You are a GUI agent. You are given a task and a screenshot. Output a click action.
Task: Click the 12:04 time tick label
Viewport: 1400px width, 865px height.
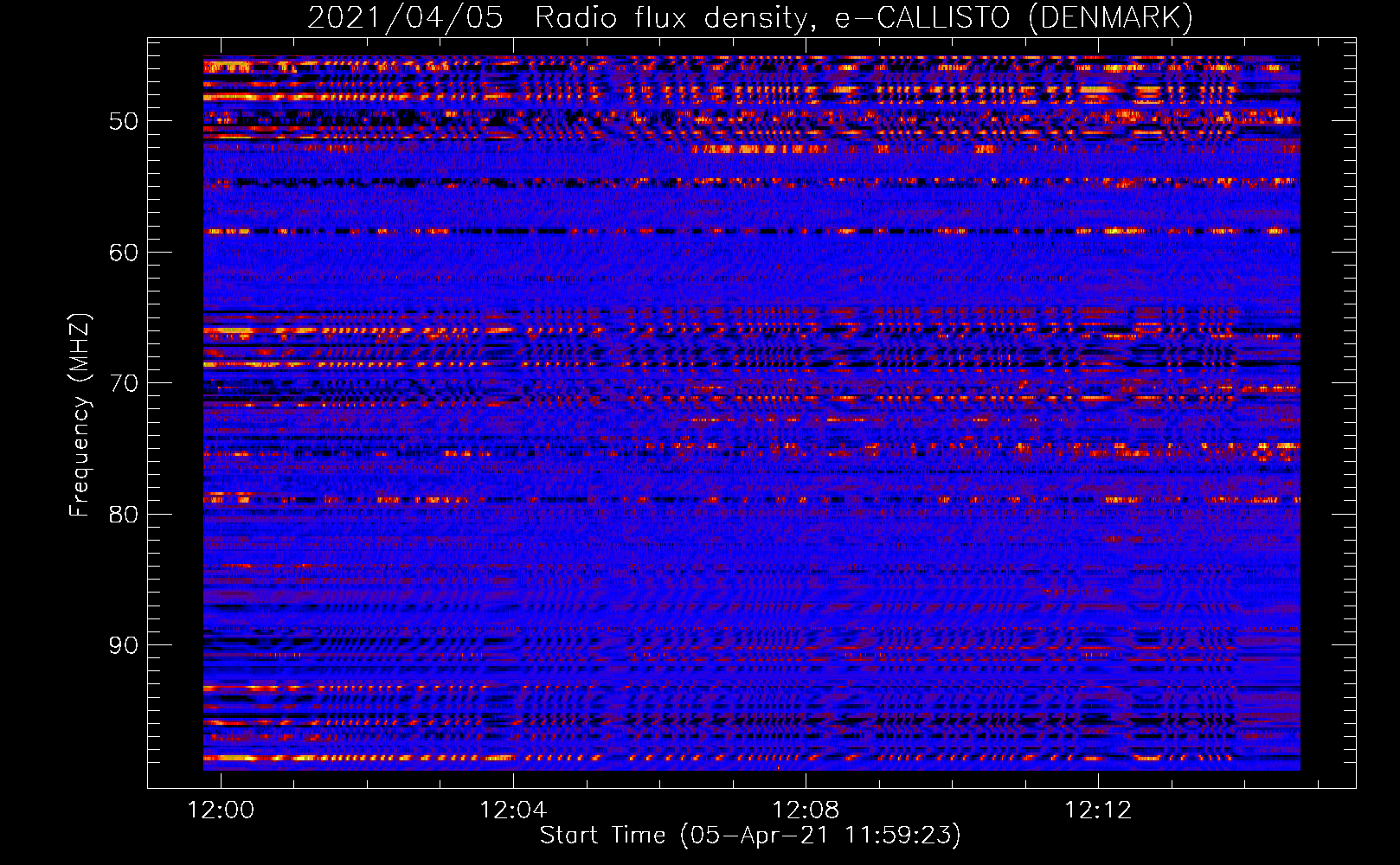pyautogui.click(x=513, y=811)
